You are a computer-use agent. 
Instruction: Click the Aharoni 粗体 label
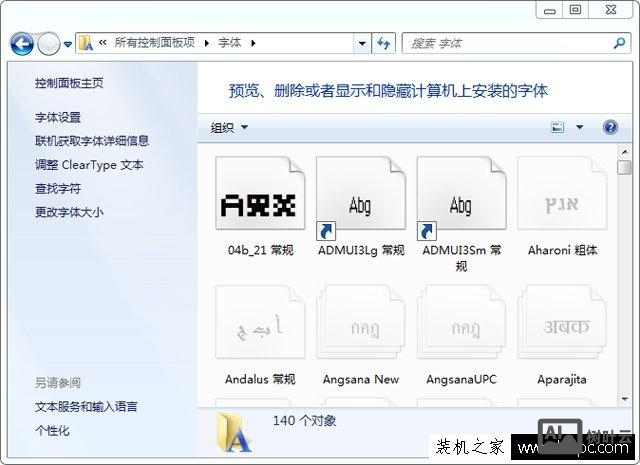tap(562, 250)
